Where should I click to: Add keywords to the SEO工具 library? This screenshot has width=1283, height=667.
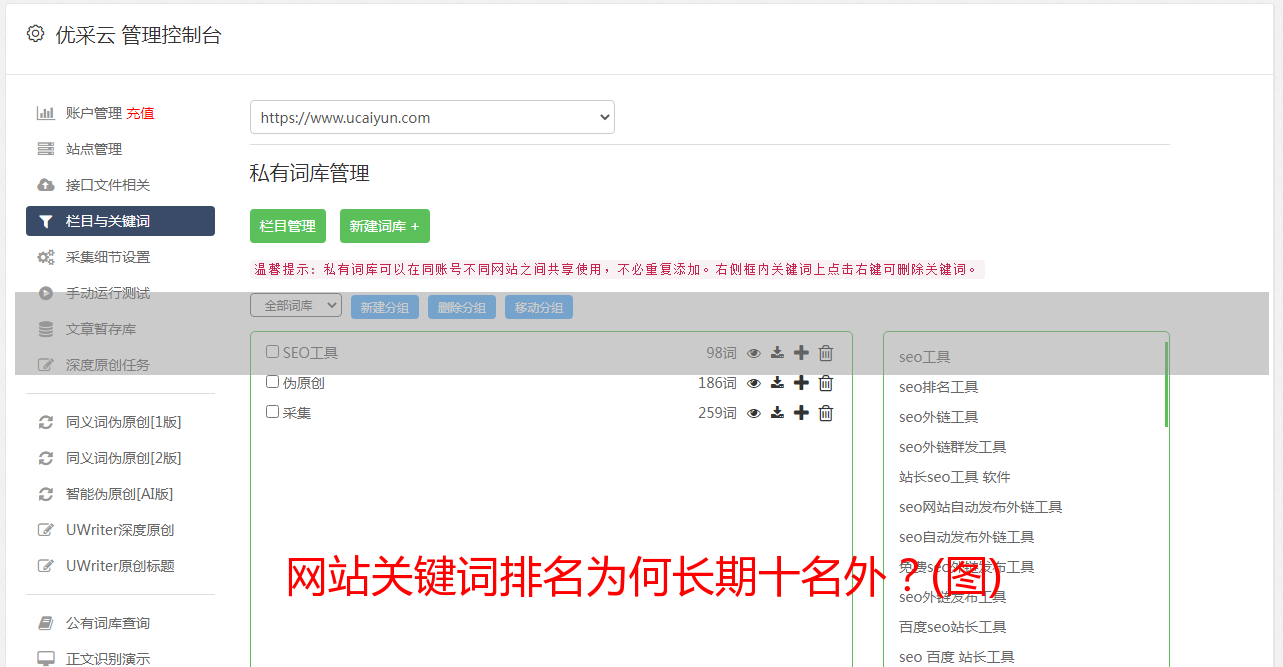[x=801, y=353]
